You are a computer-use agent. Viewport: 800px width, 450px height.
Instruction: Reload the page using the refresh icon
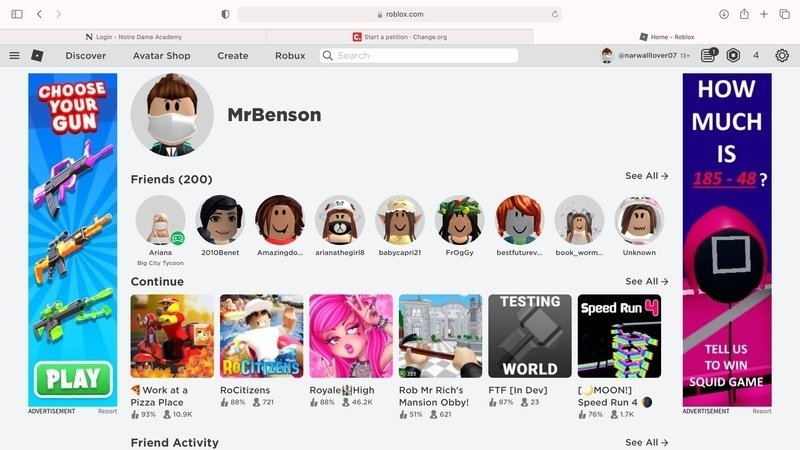tap(555, 14)
